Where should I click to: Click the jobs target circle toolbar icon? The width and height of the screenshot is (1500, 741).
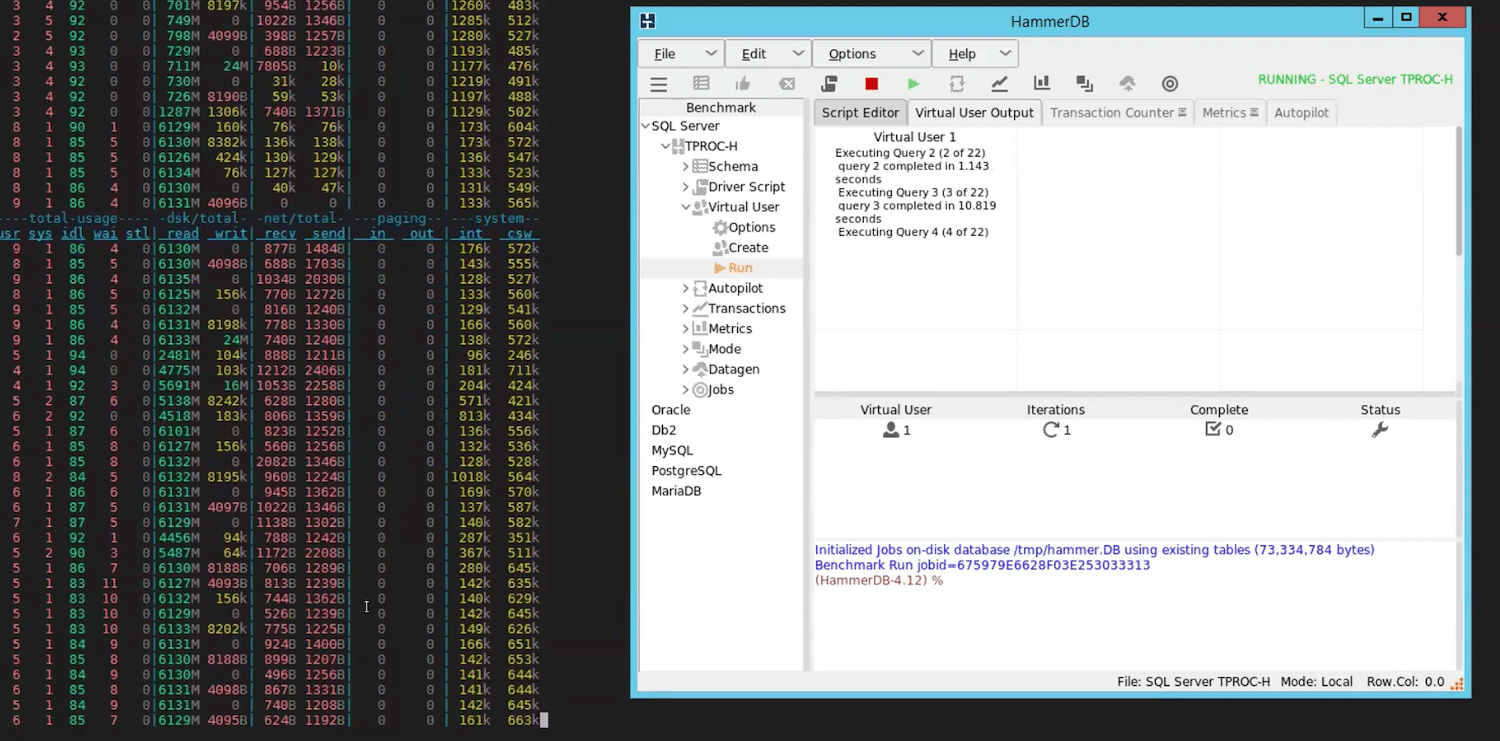point(1170,84)
